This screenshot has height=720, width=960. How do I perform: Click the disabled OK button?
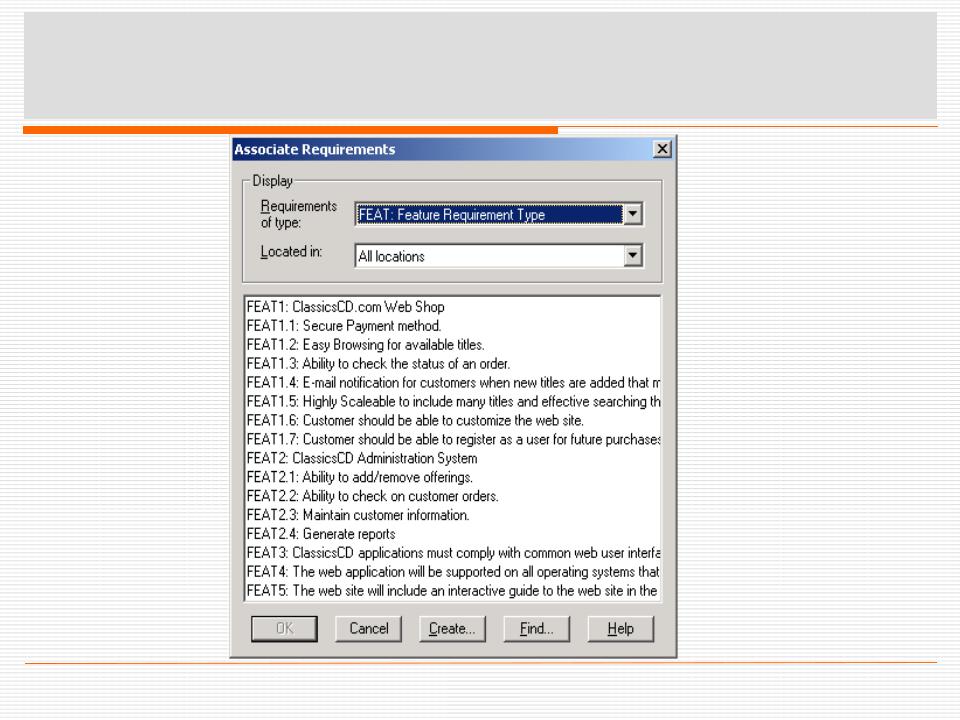[284, 628]
